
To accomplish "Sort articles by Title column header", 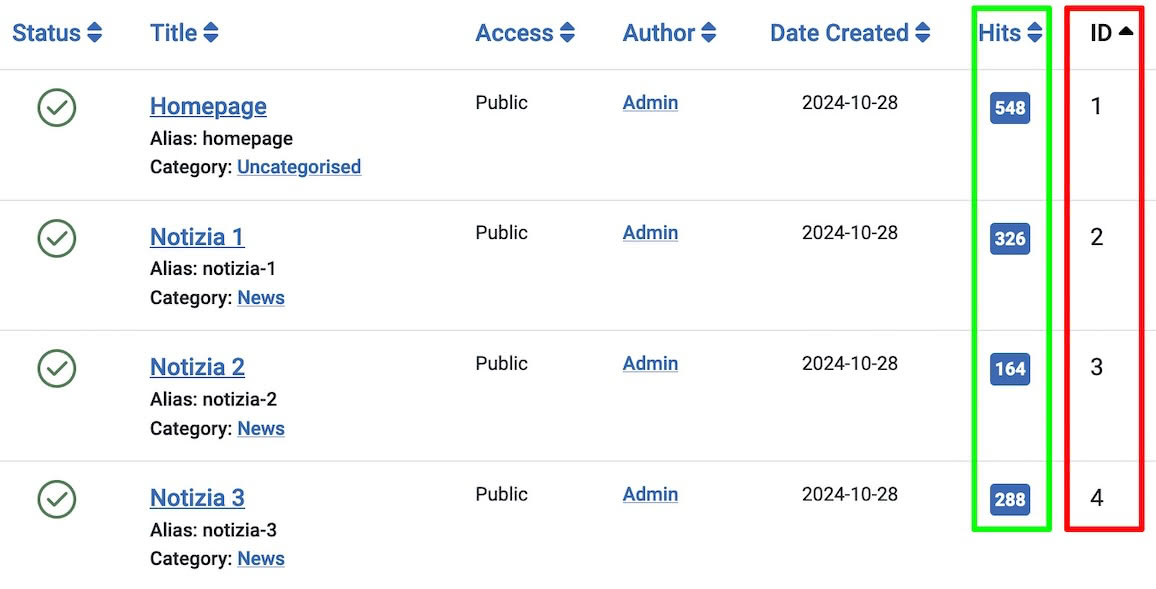I will pos(184,33).
